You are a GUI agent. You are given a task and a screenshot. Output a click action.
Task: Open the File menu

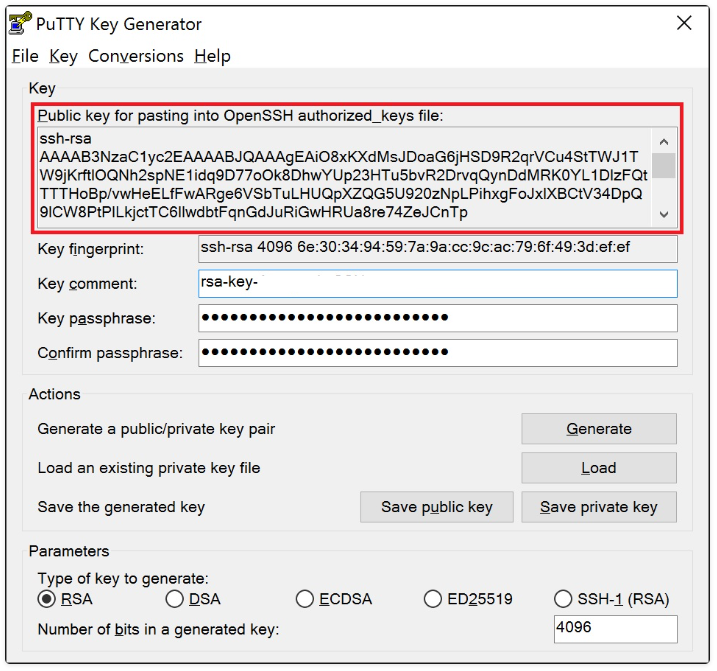[x=25, y=56]
